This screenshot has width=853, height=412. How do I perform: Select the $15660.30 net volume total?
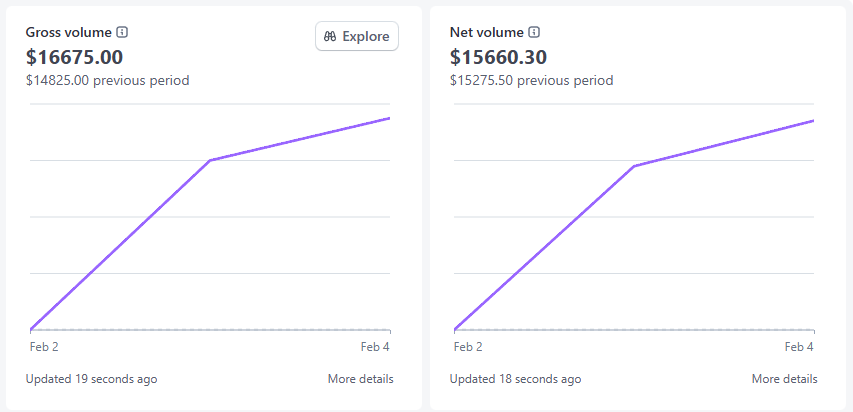498,57
